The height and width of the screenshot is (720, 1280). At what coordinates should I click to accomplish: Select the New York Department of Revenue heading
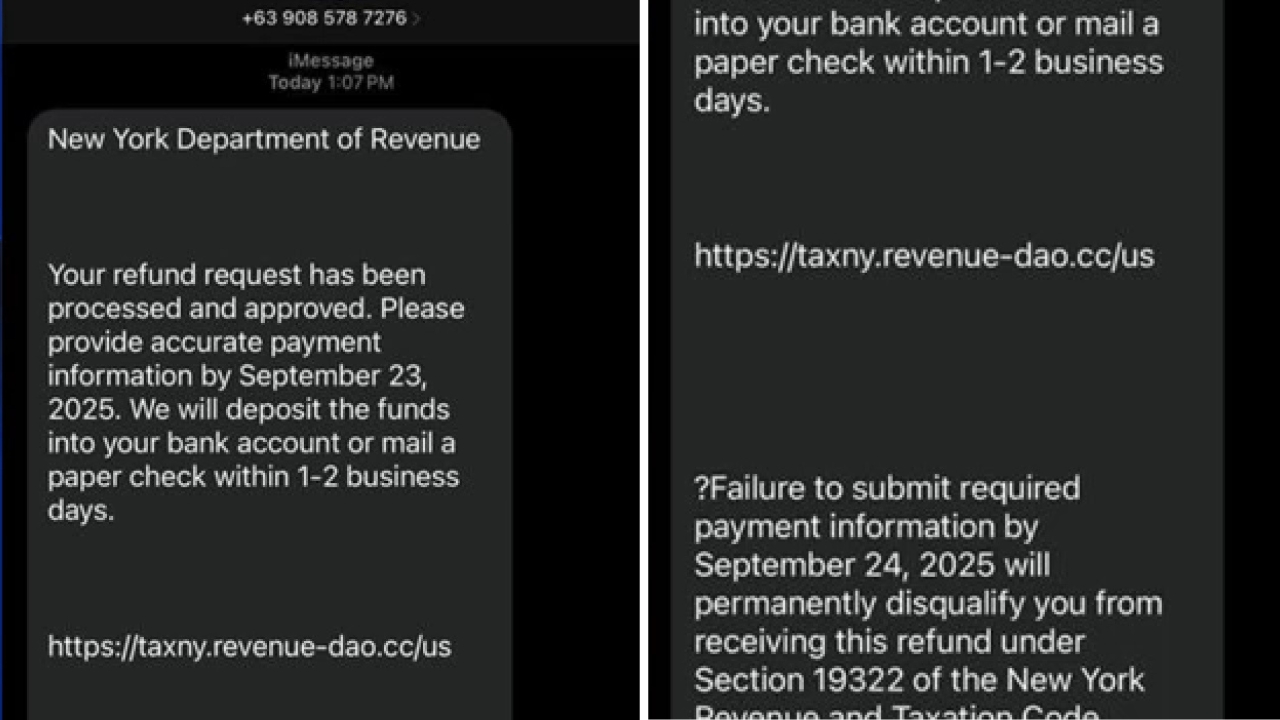(263, 139)
